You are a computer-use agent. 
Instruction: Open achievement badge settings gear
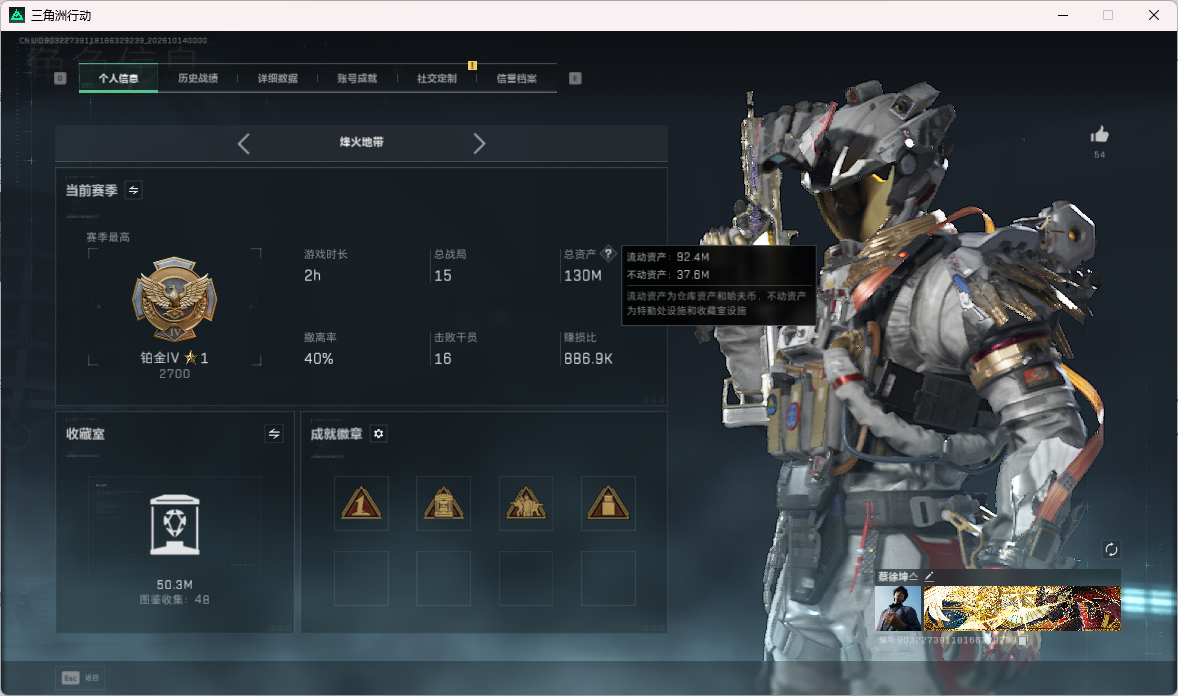pyautogui.click(x=379, y=434)
